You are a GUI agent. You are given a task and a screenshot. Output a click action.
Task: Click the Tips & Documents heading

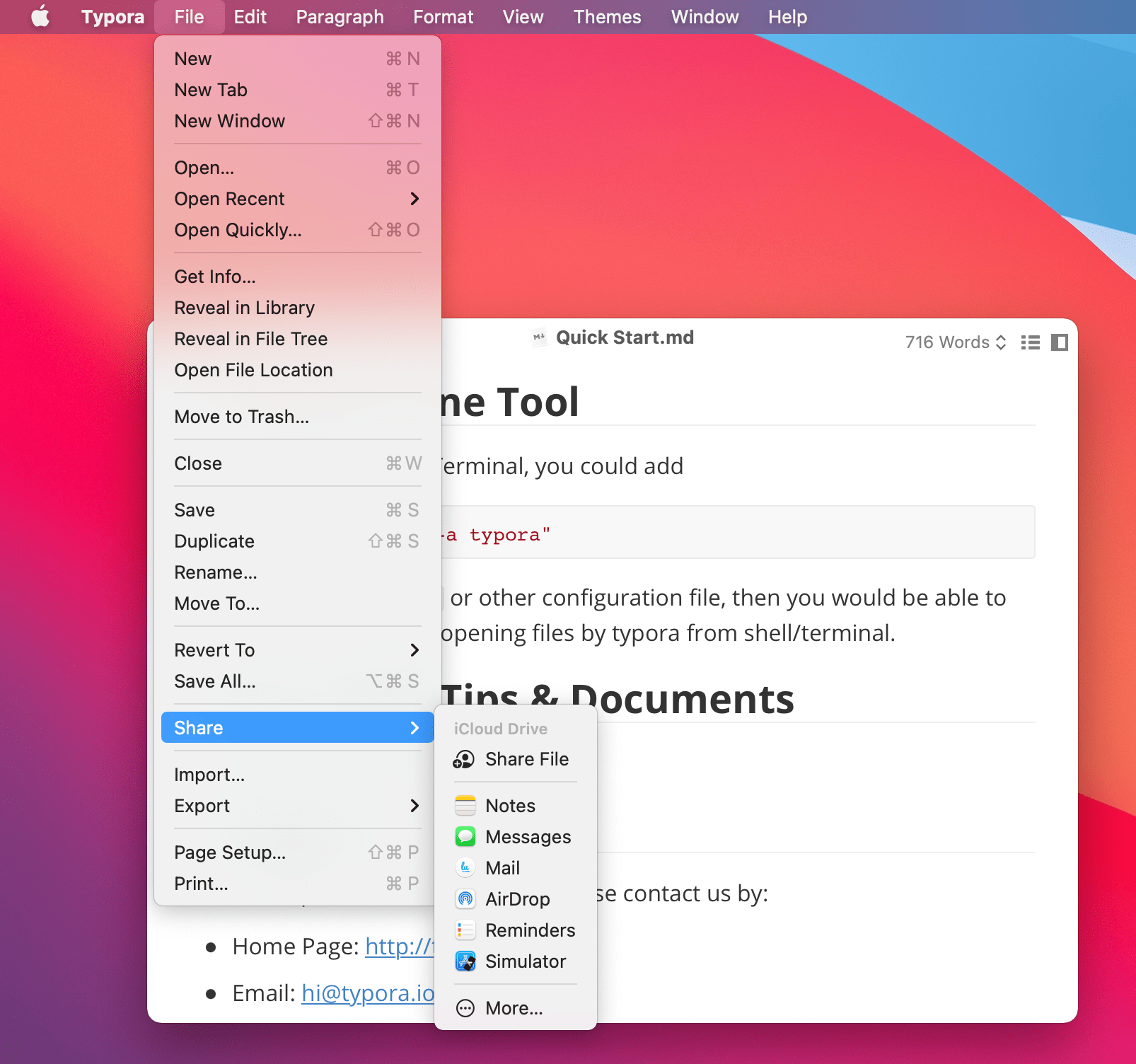pyautogui.click(x=618, y=699)
